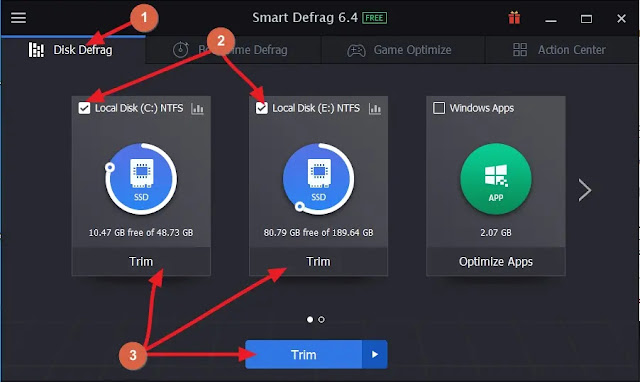Click Trim under Local Disk (E:)

[318, 261]
